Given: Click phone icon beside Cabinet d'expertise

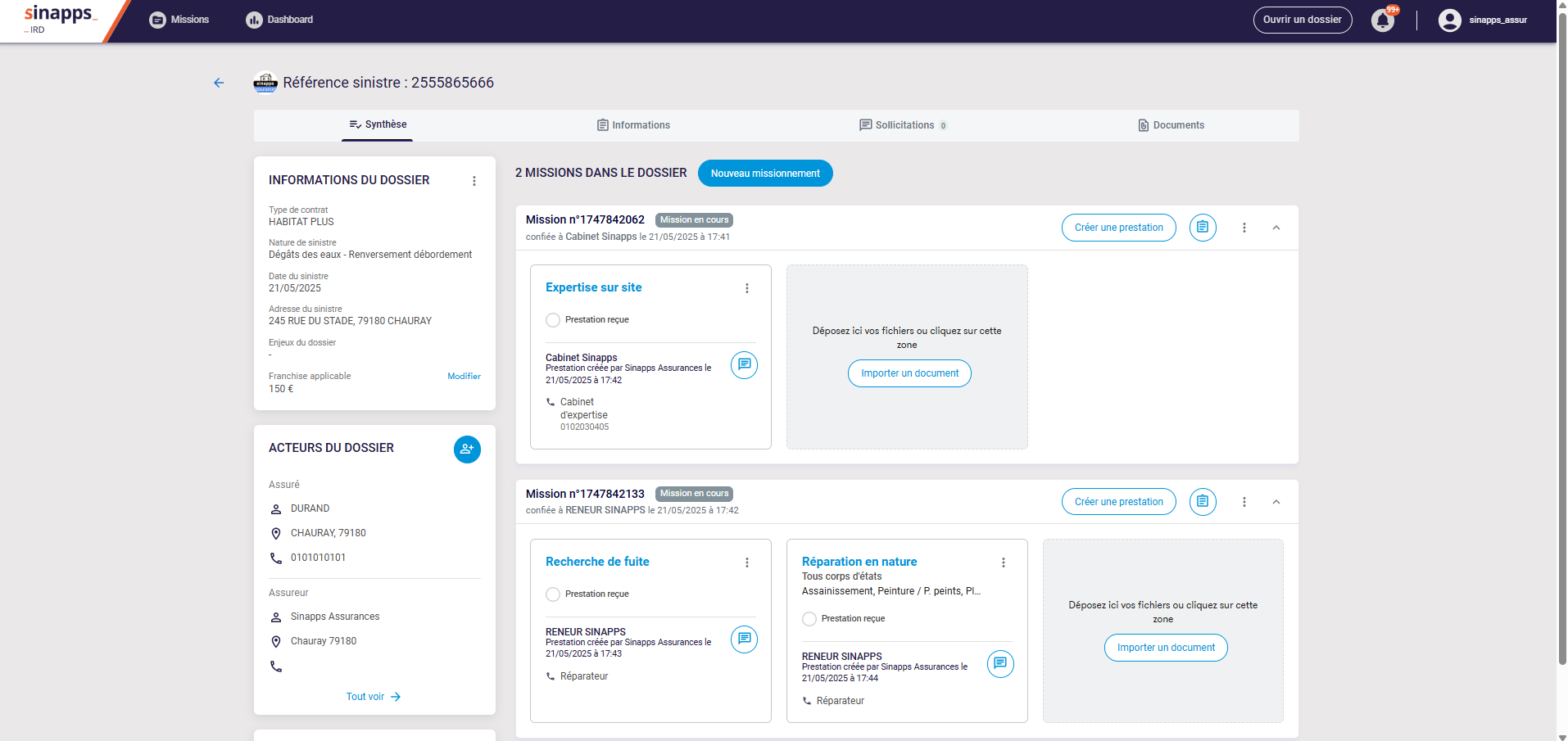Looking at the screenshot, I should pyautogui.click(x=551, y=402).
